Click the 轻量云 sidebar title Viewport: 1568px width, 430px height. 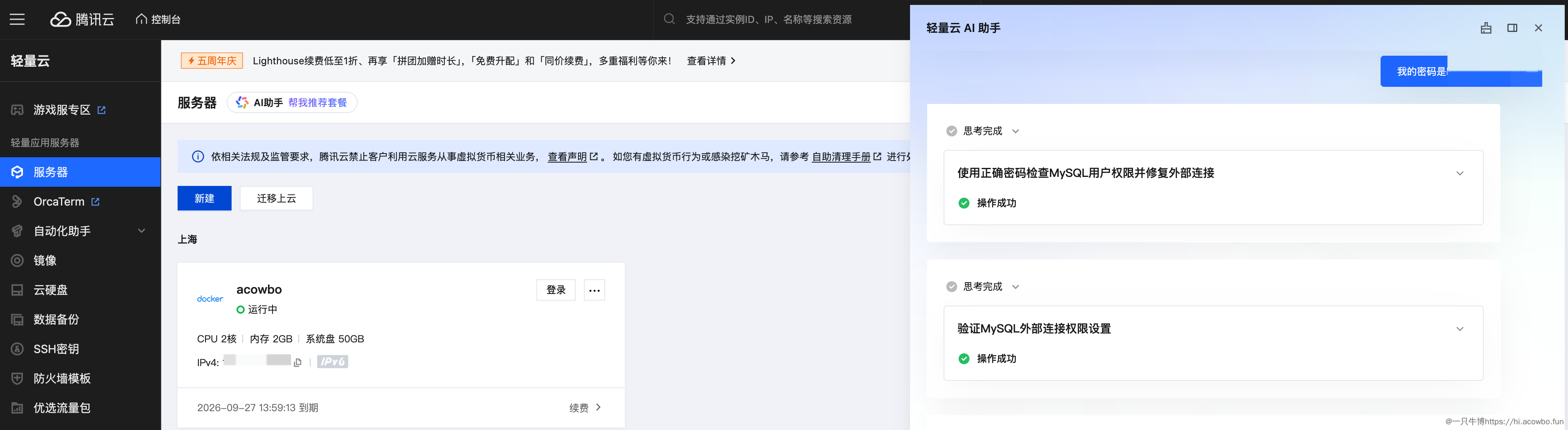pyautogui.click(x=30, y=61)
